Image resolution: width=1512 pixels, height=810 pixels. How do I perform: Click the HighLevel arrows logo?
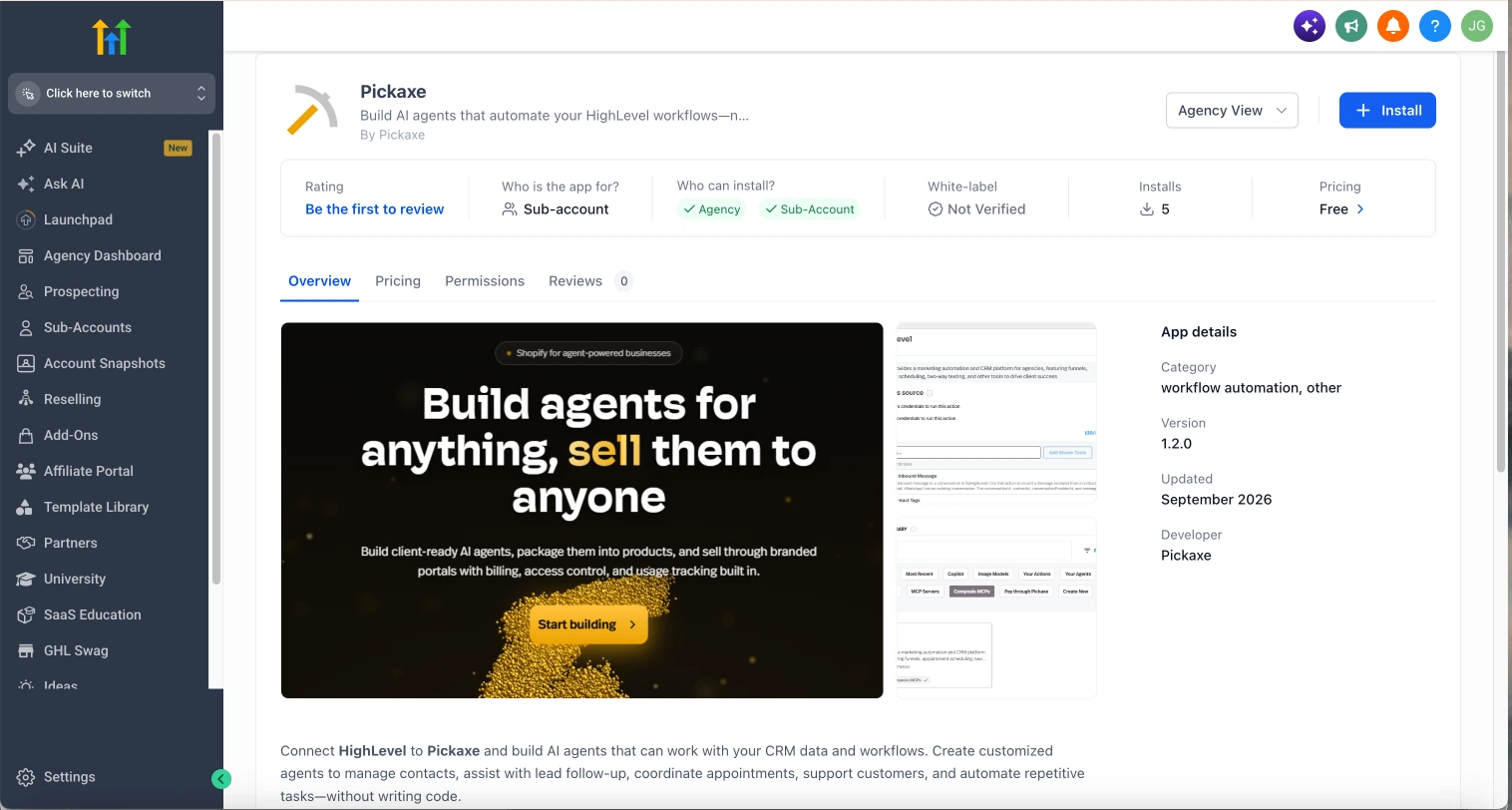(112, 37)
